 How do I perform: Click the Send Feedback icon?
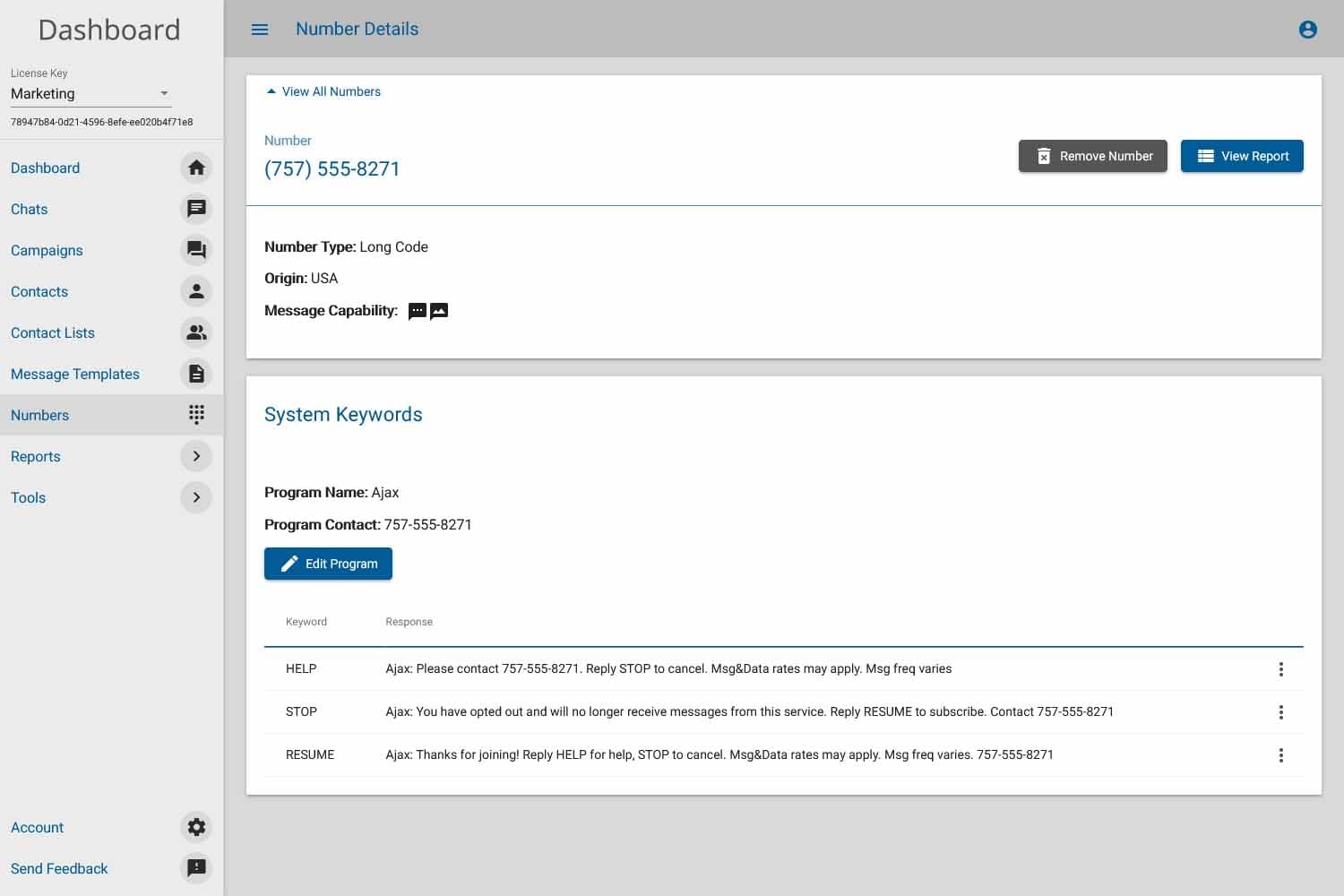(196, 868)
